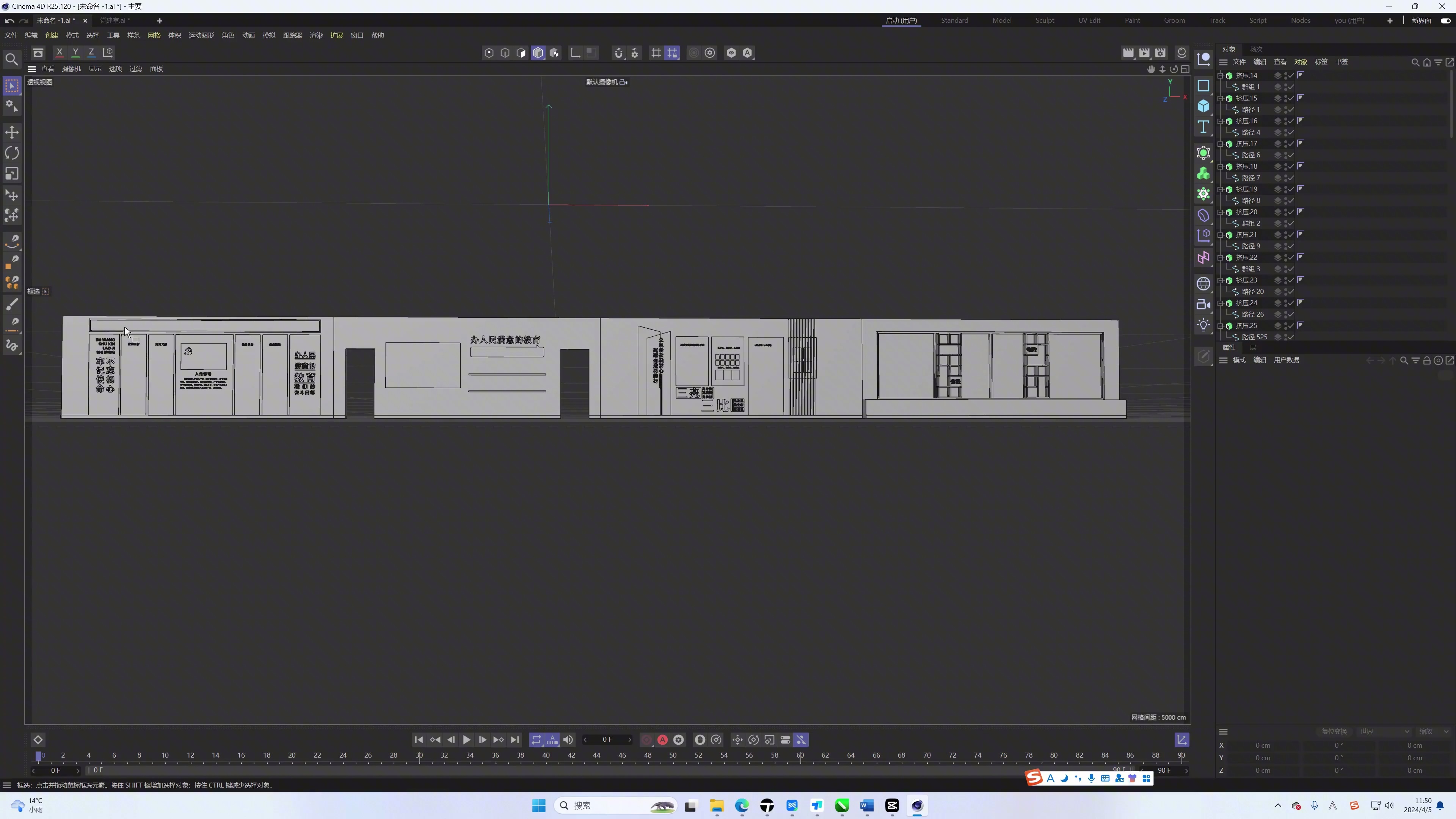Click the magnet snapping icon in top toolbar
Viewport: 1456px width, 819px height.
pos(619,53)
